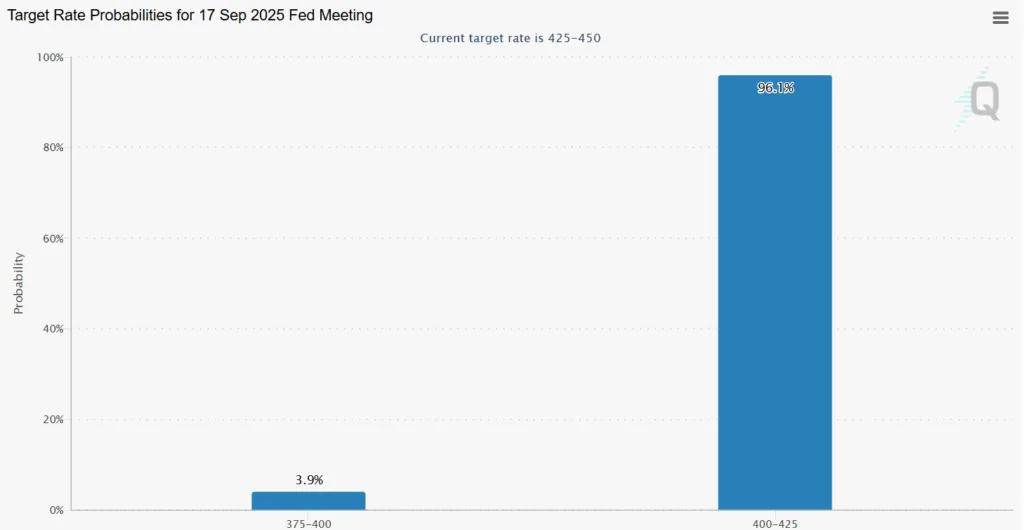Screen dimensions: 1024x530
Task: Open the chart context menu hamburger icon
Action: pyautogui.click(x=1000, y=17)
